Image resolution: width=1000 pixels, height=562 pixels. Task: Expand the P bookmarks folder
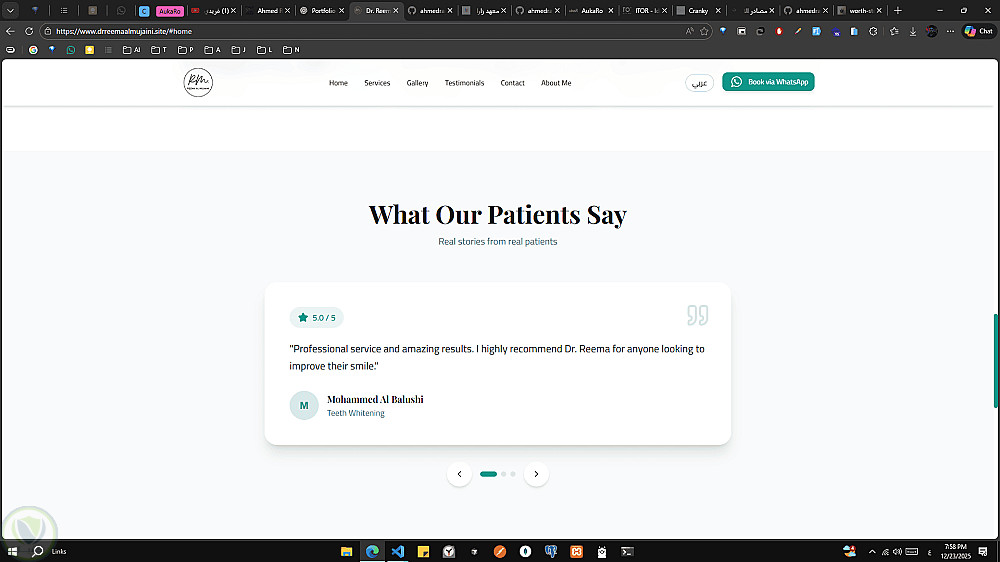click(x=186, y=50)
